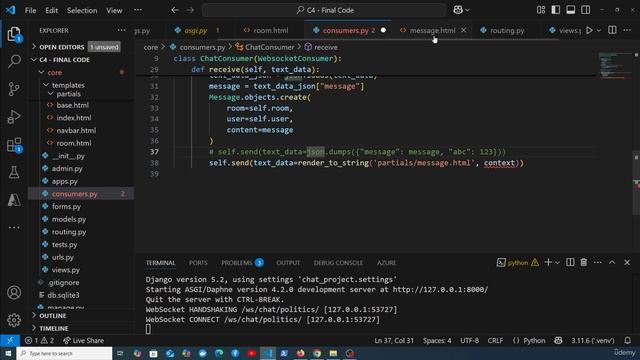640x360 pixels.
Task: Expand the Open Editors section
Action: click(81, 47)
